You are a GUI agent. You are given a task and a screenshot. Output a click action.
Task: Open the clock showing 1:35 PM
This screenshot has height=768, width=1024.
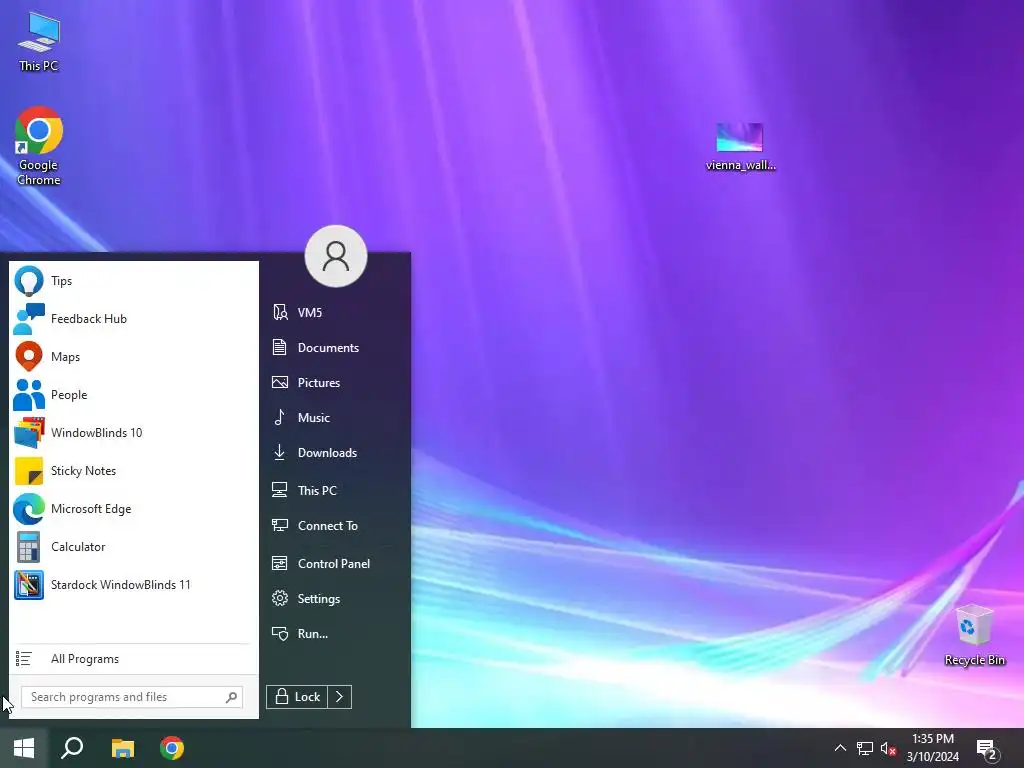tap(933, 748)
